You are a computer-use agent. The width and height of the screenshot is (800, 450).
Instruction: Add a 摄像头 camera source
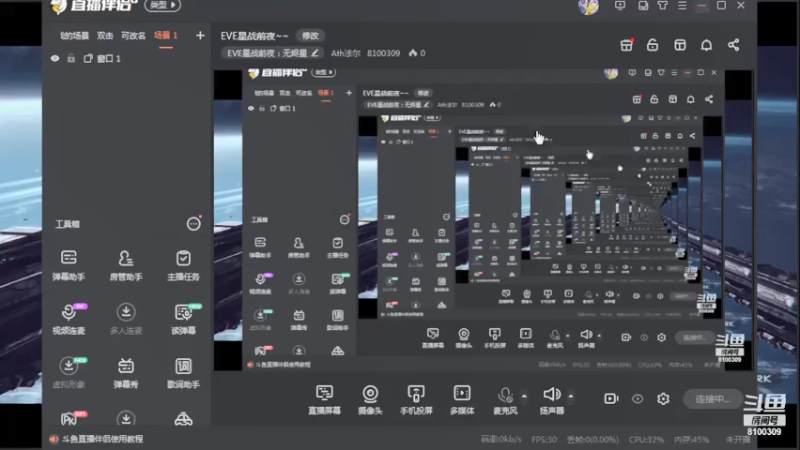click(x=370, y=399)
